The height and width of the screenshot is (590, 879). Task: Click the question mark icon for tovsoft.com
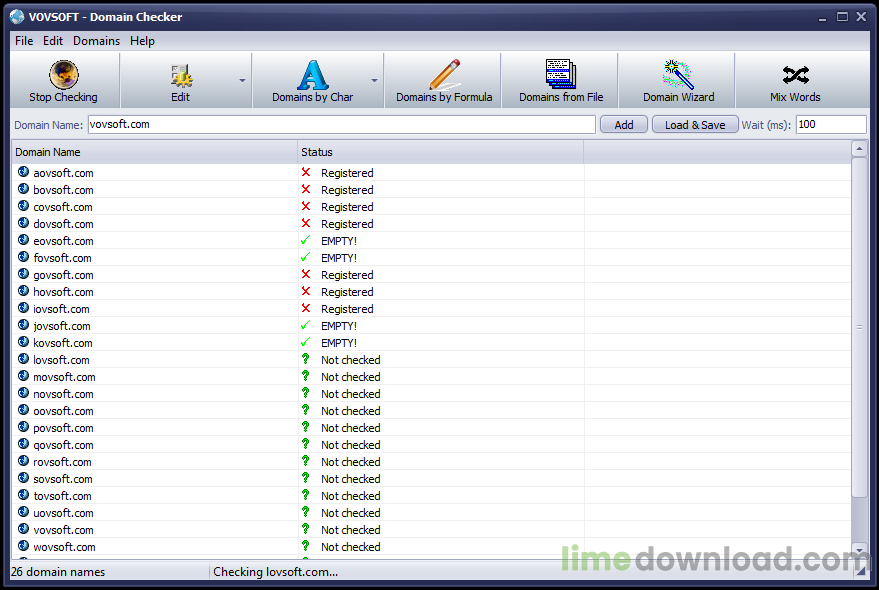[306, 495]
